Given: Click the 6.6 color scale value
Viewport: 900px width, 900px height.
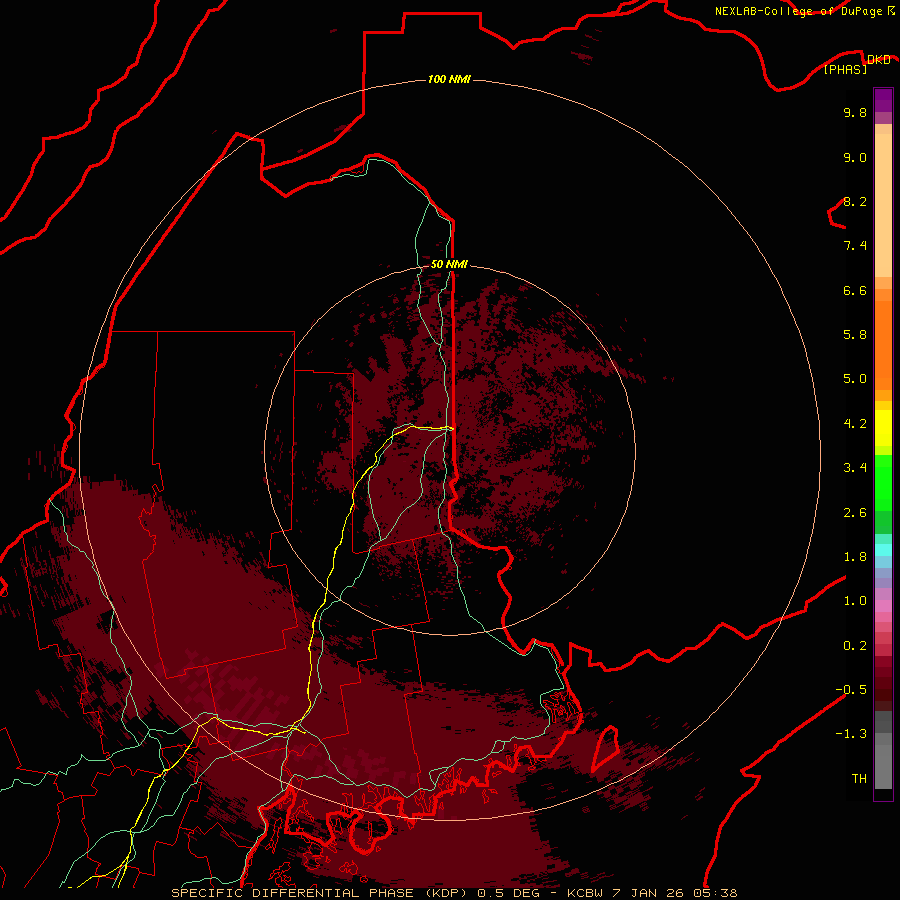Looking at the screenshot, I should coord(855,290).
